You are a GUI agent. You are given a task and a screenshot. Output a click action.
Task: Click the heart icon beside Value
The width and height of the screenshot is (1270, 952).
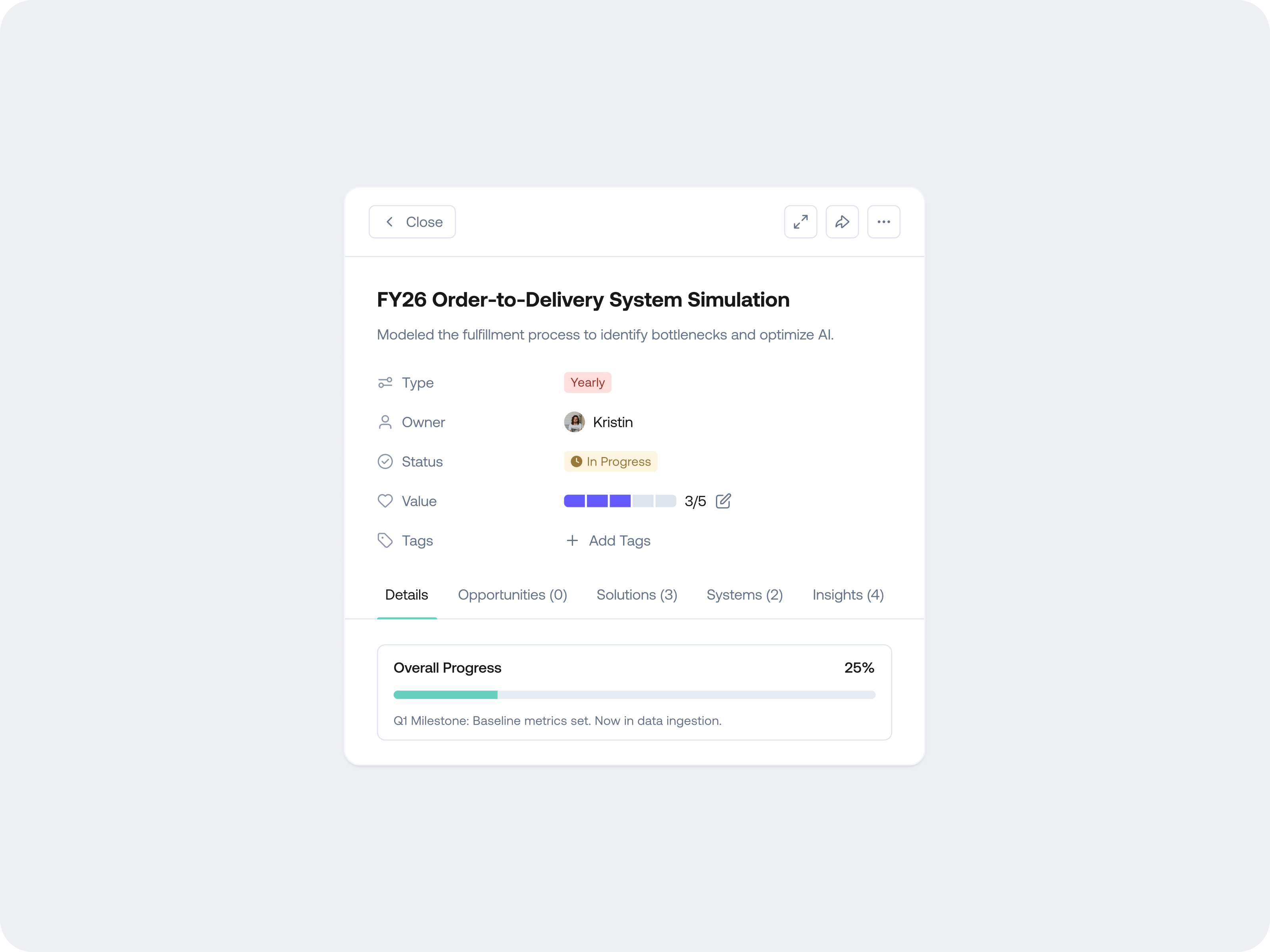click(385, 500)
